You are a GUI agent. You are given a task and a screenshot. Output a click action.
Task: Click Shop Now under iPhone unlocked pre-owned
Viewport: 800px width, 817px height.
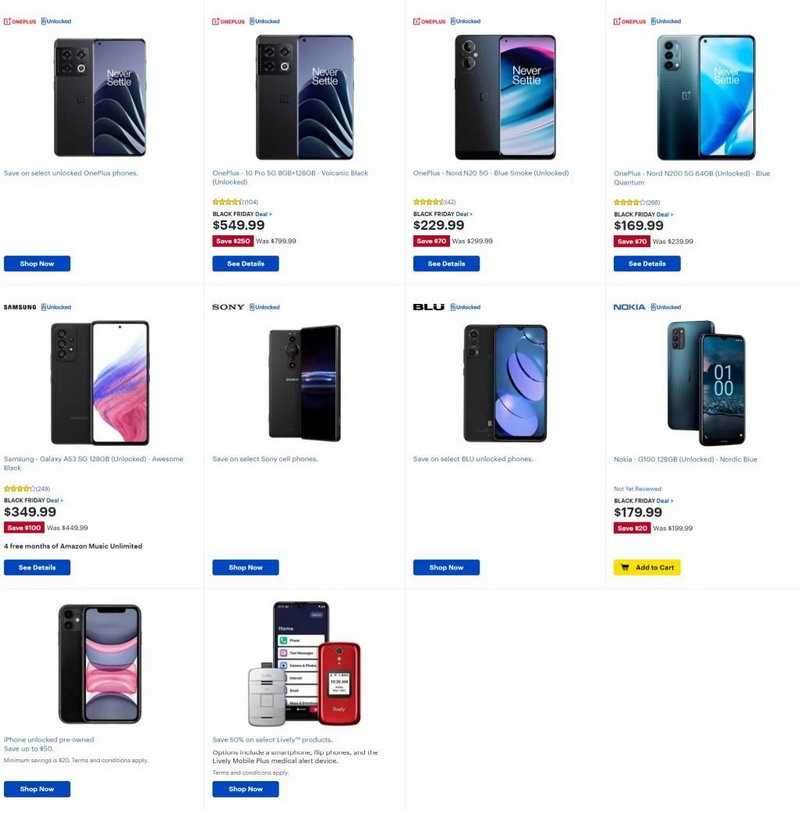coord(37,789)
